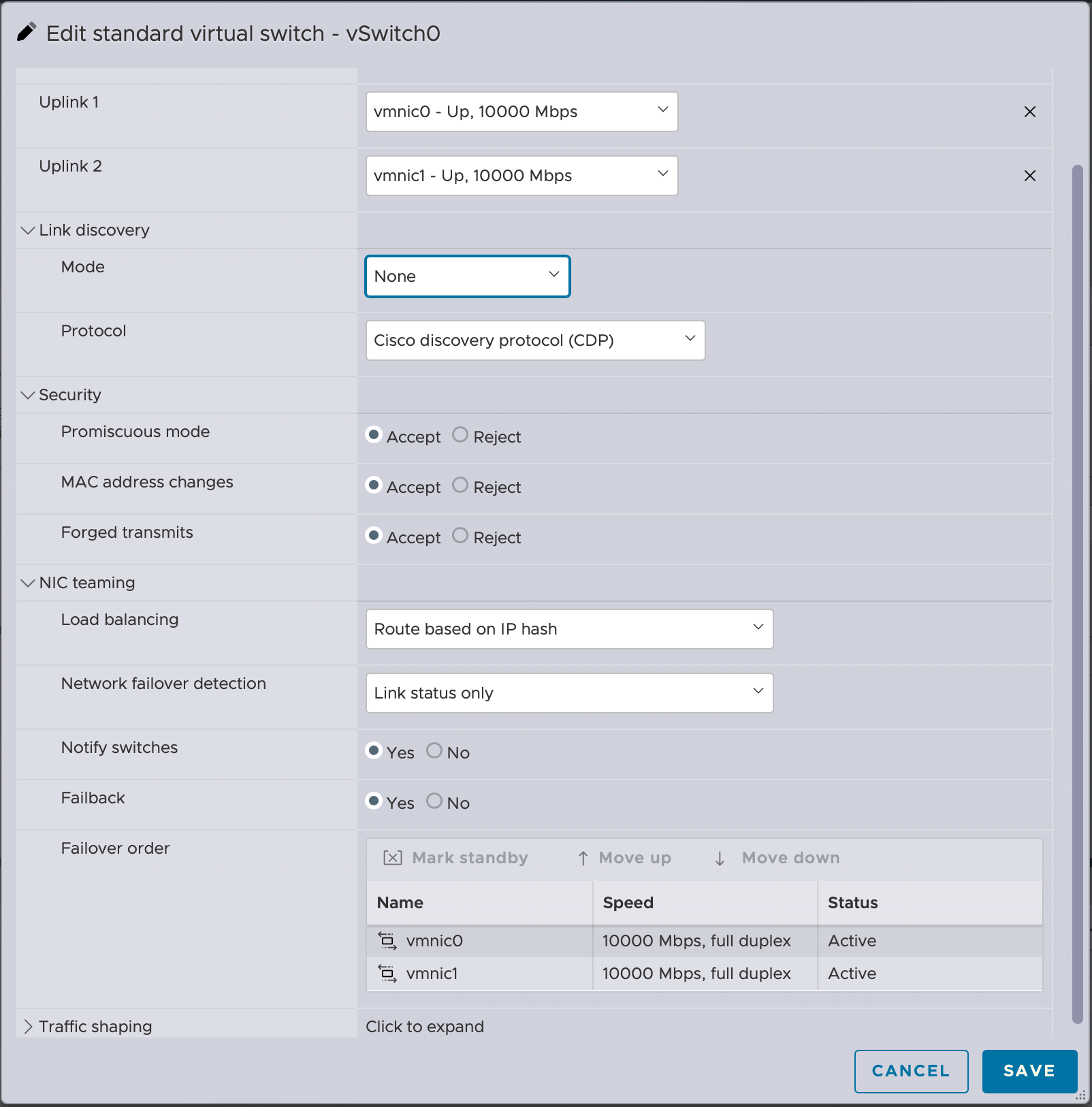Click the NIC icon next to vmnic0
The image size is (1092, 1107).
point(387,941)
